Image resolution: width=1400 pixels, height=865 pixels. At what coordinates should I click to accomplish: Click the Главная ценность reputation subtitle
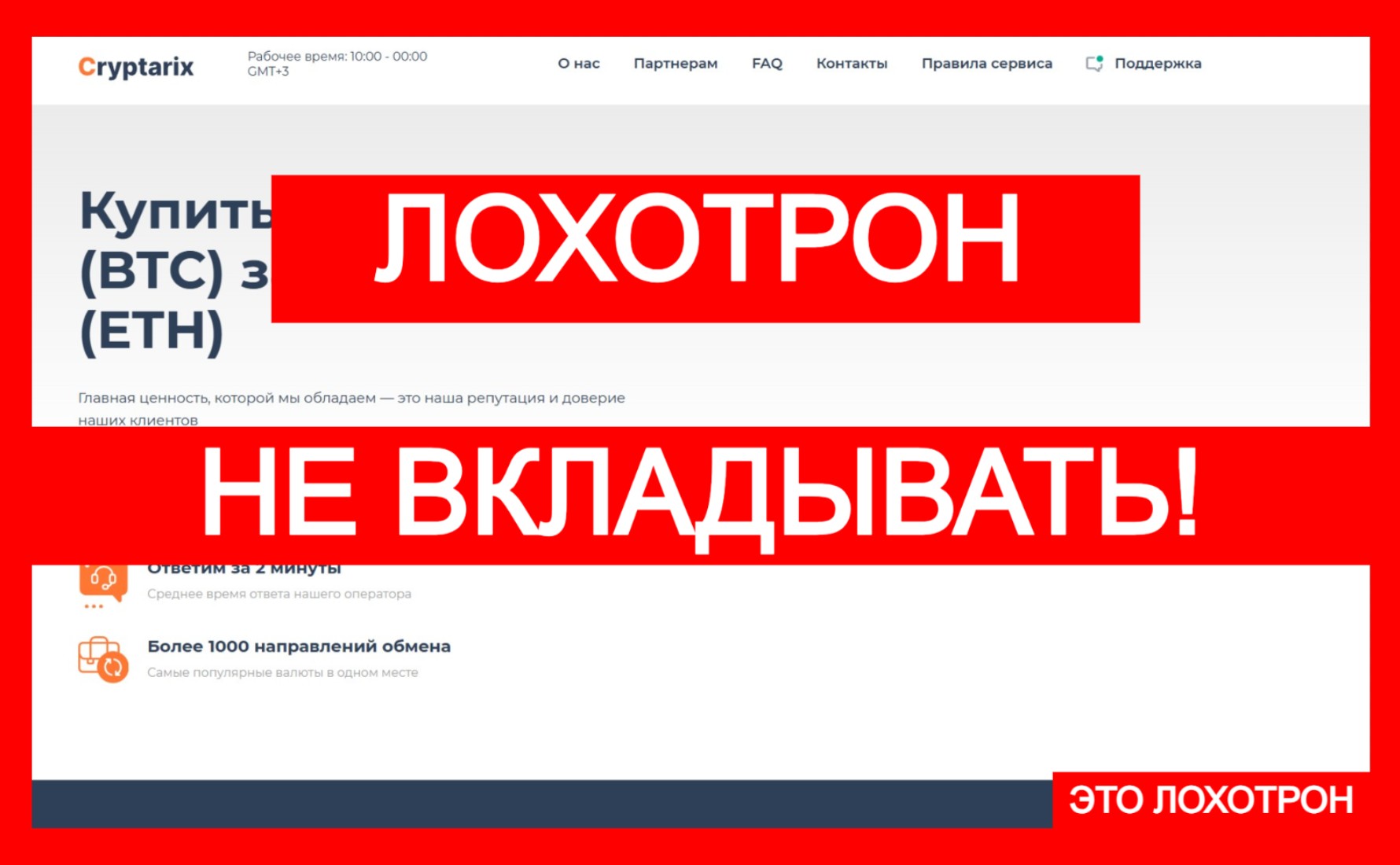point(351,399)
